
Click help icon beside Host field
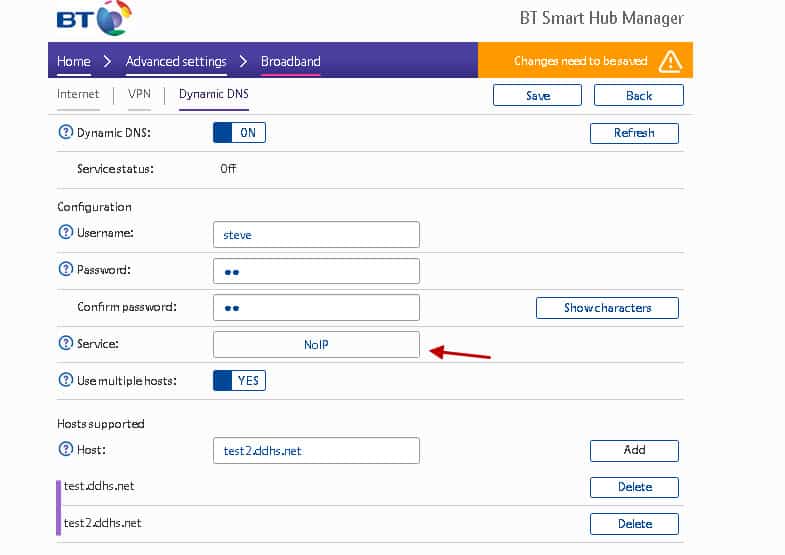[x=66, y=449]
